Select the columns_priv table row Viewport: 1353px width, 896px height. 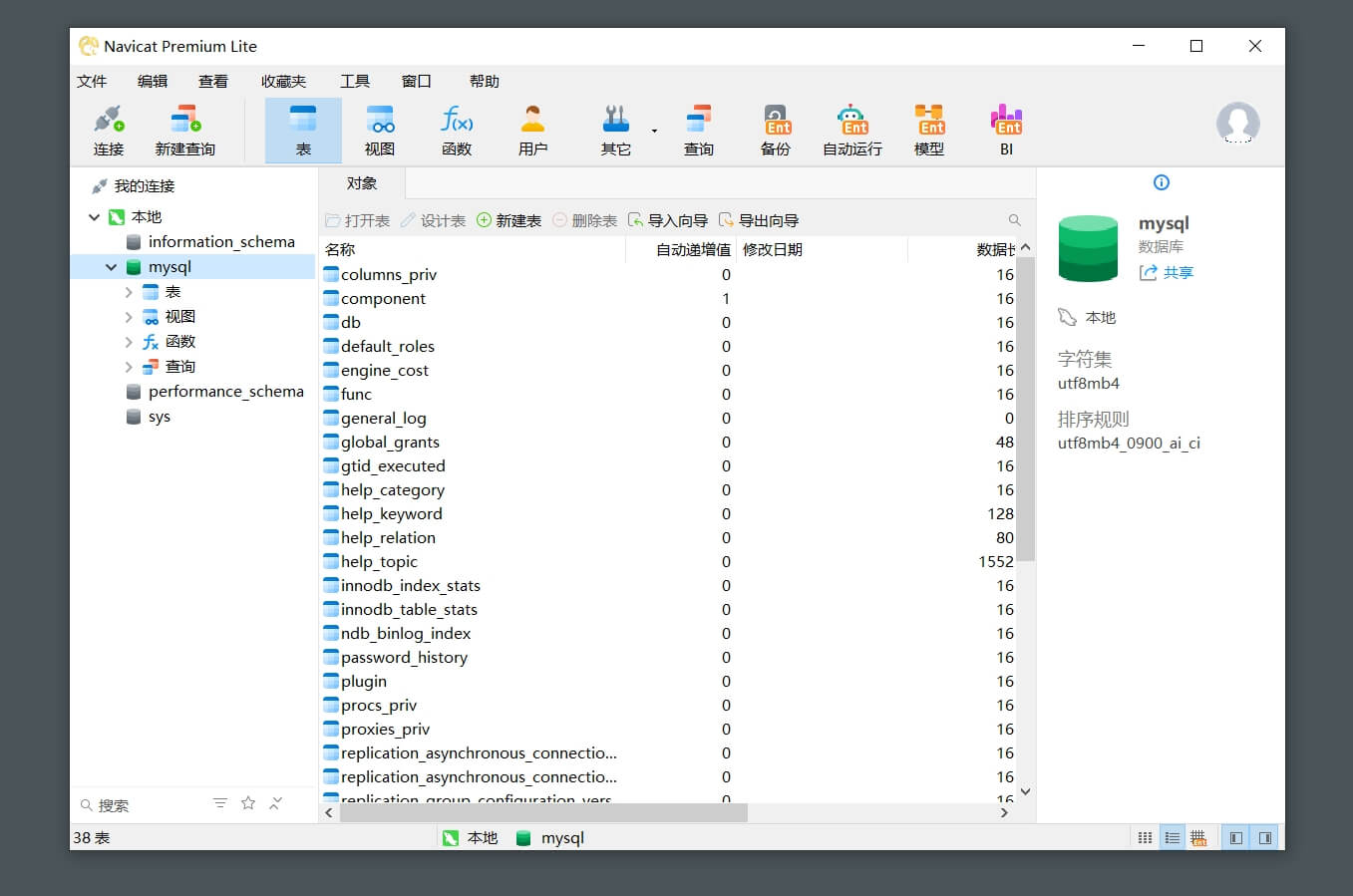pos(668,274)
